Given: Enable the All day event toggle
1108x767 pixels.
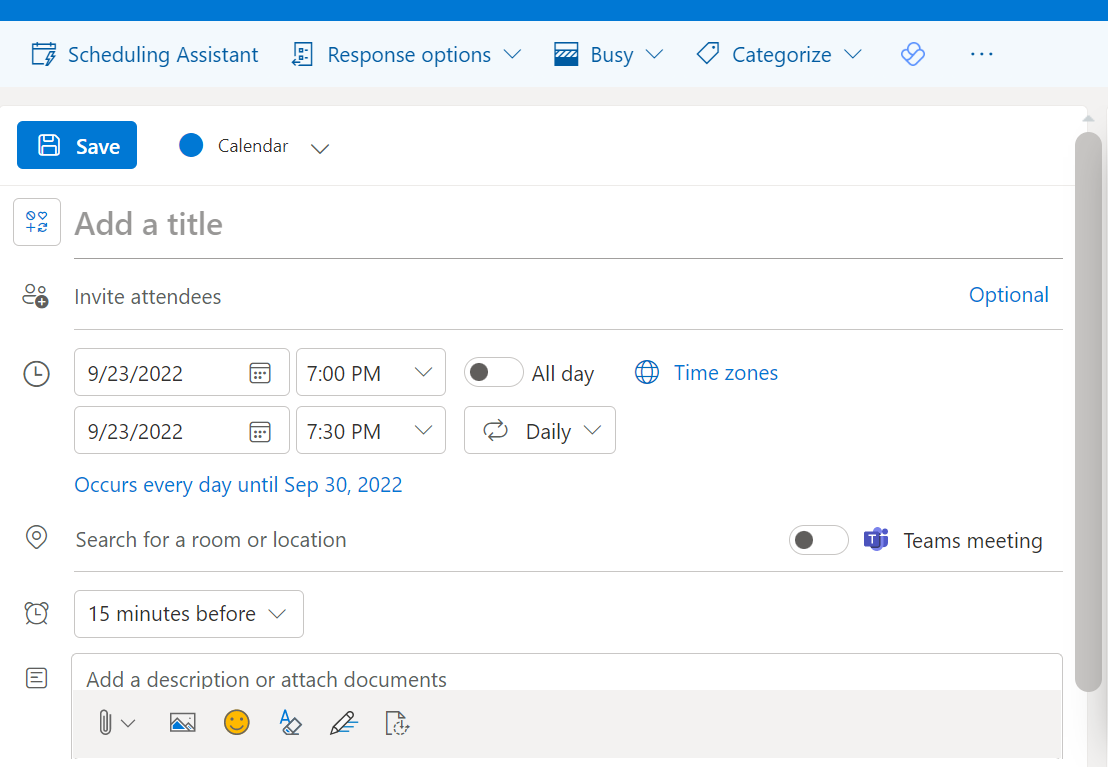Looking at the screenshot, I should click(493, 371).
